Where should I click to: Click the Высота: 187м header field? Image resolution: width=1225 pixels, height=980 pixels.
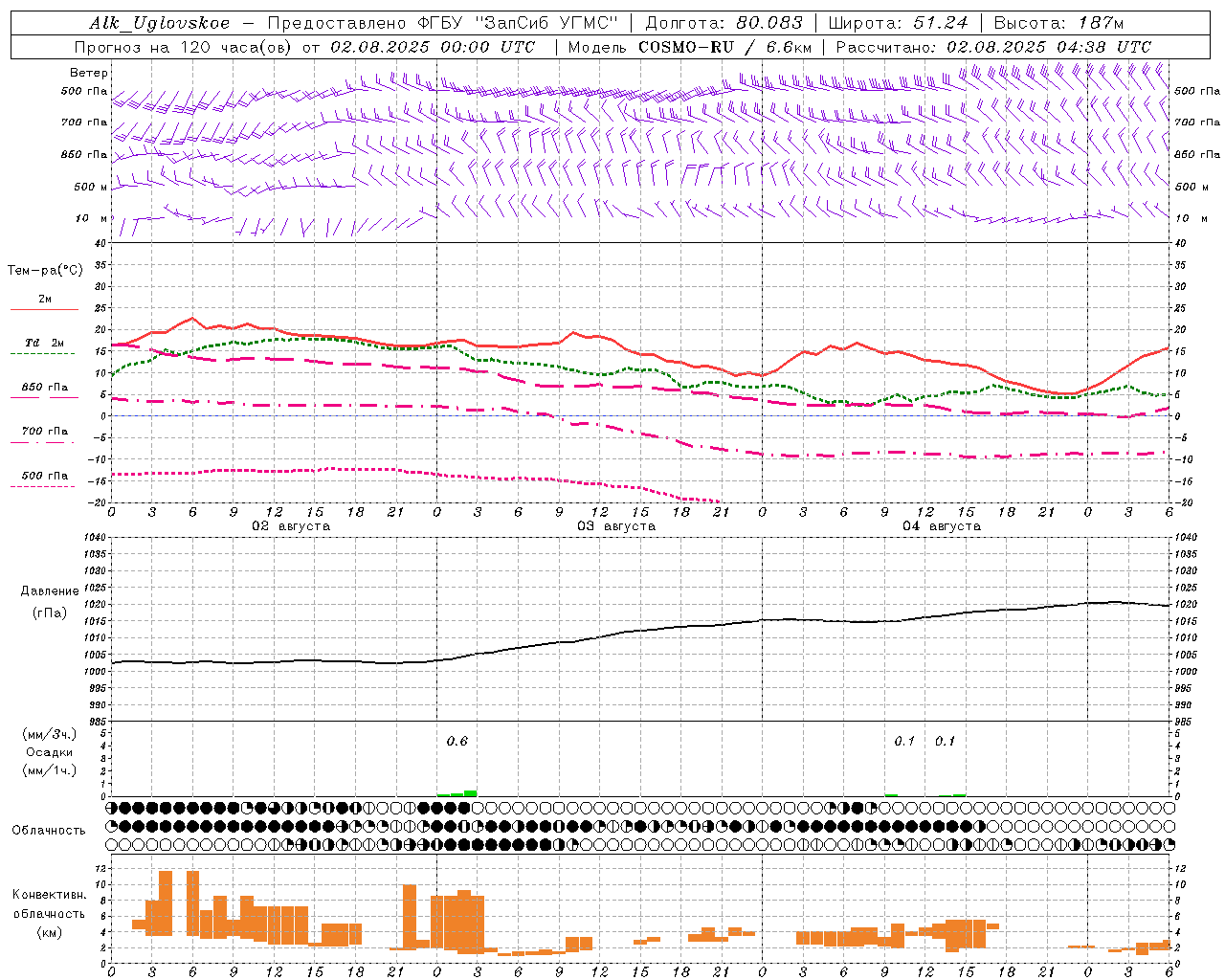tap(1058, 23)
